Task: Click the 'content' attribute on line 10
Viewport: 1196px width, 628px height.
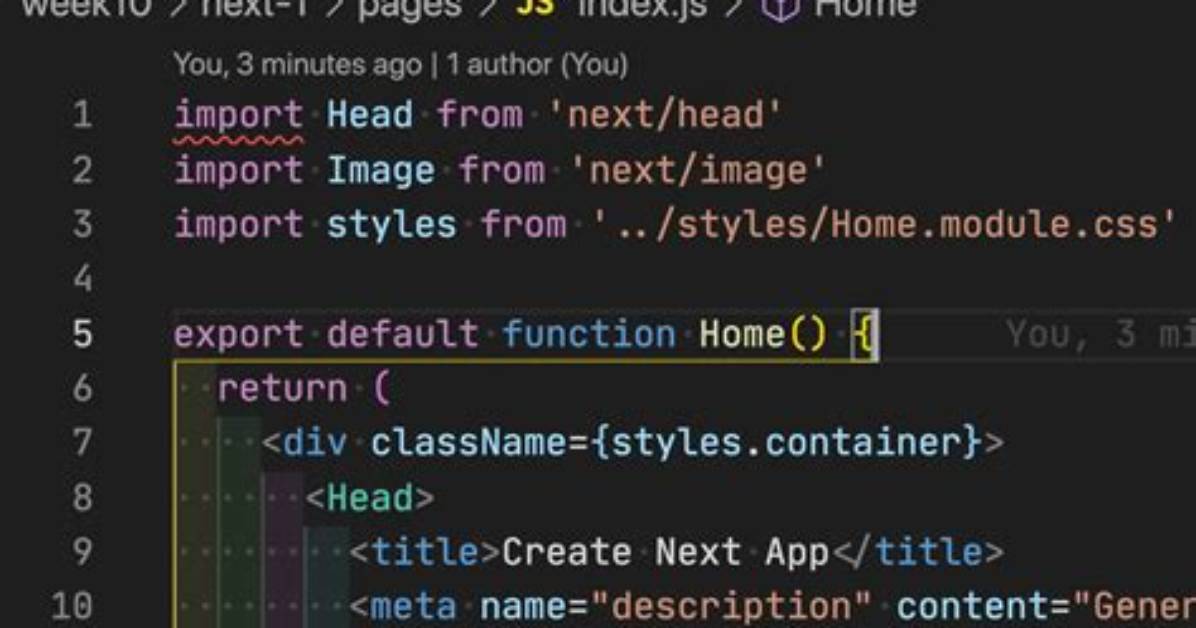Action: (x=972, y=607)
